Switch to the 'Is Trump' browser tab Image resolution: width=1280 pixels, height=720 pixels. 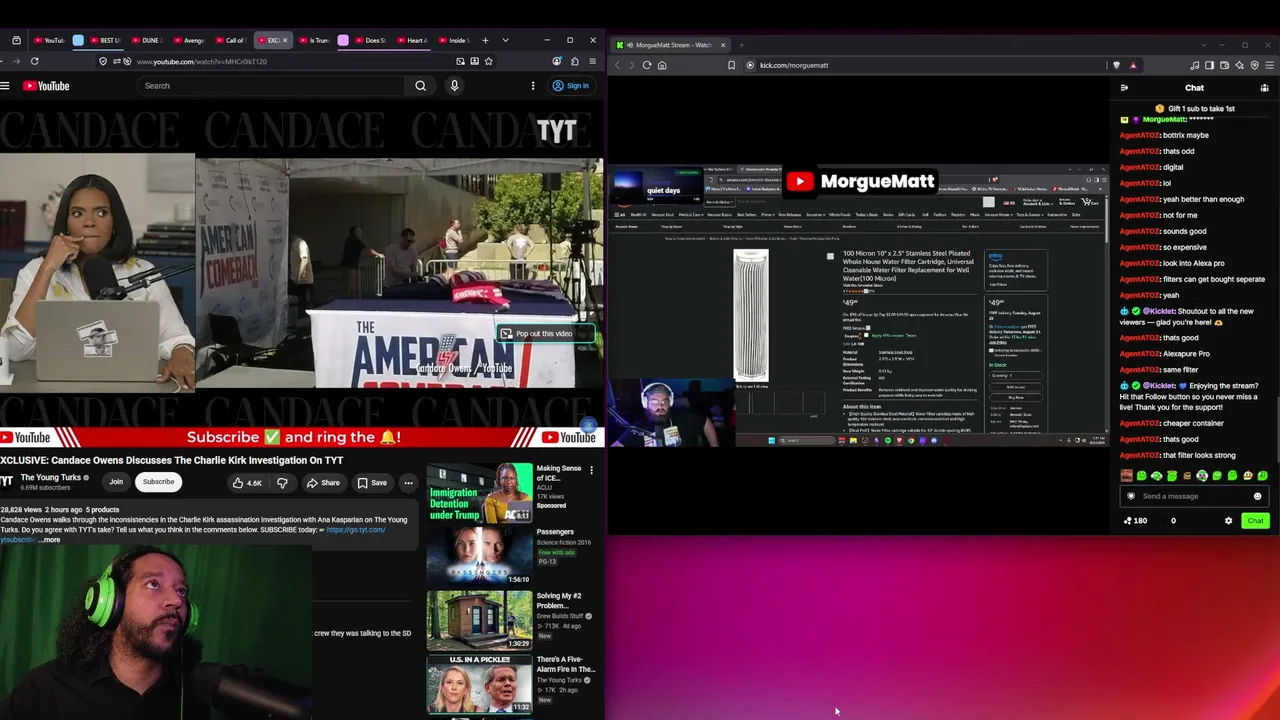(314, 40)
